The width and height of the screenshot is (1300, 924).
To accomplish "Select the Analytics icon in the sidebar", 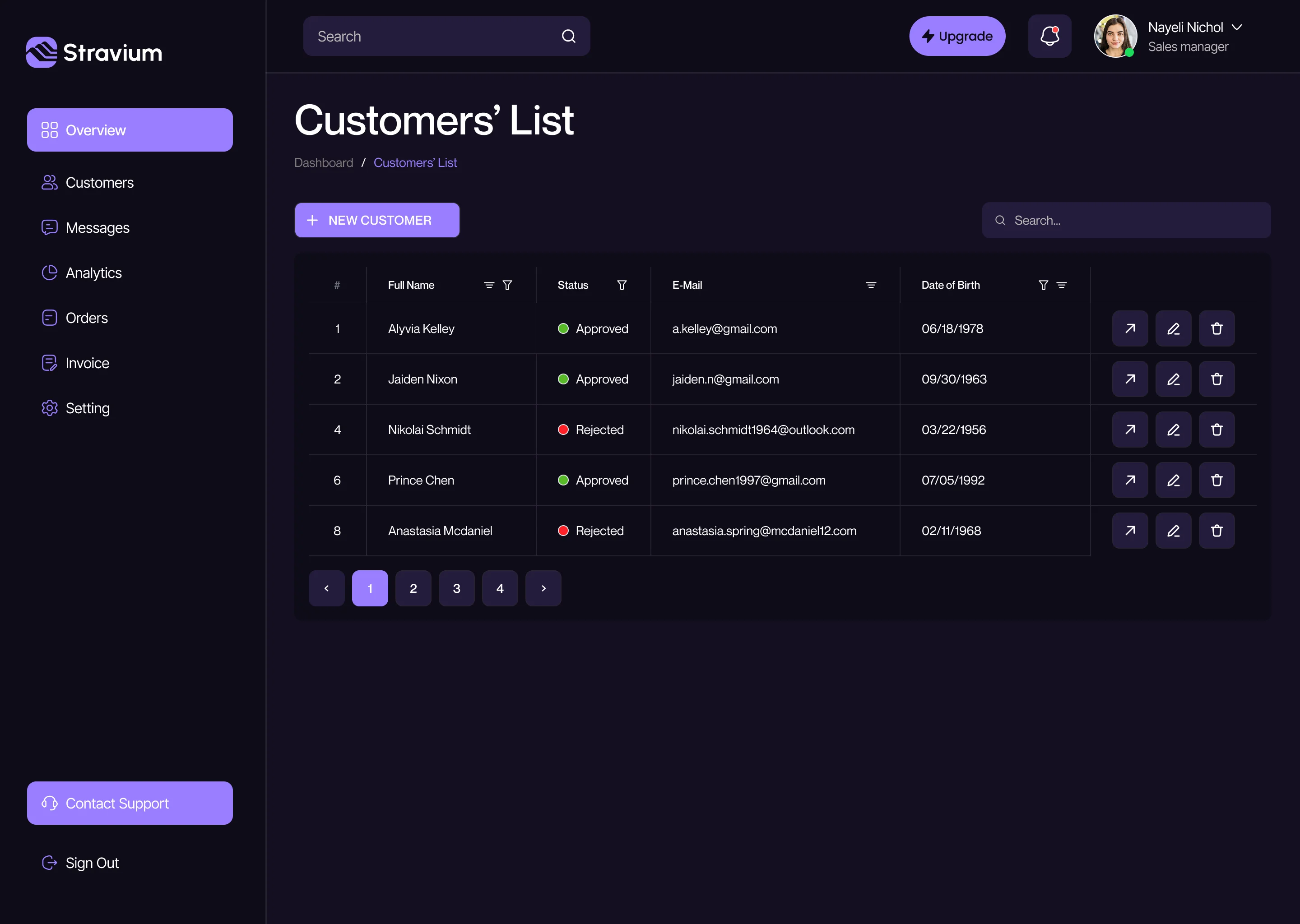I will (50, 273).
